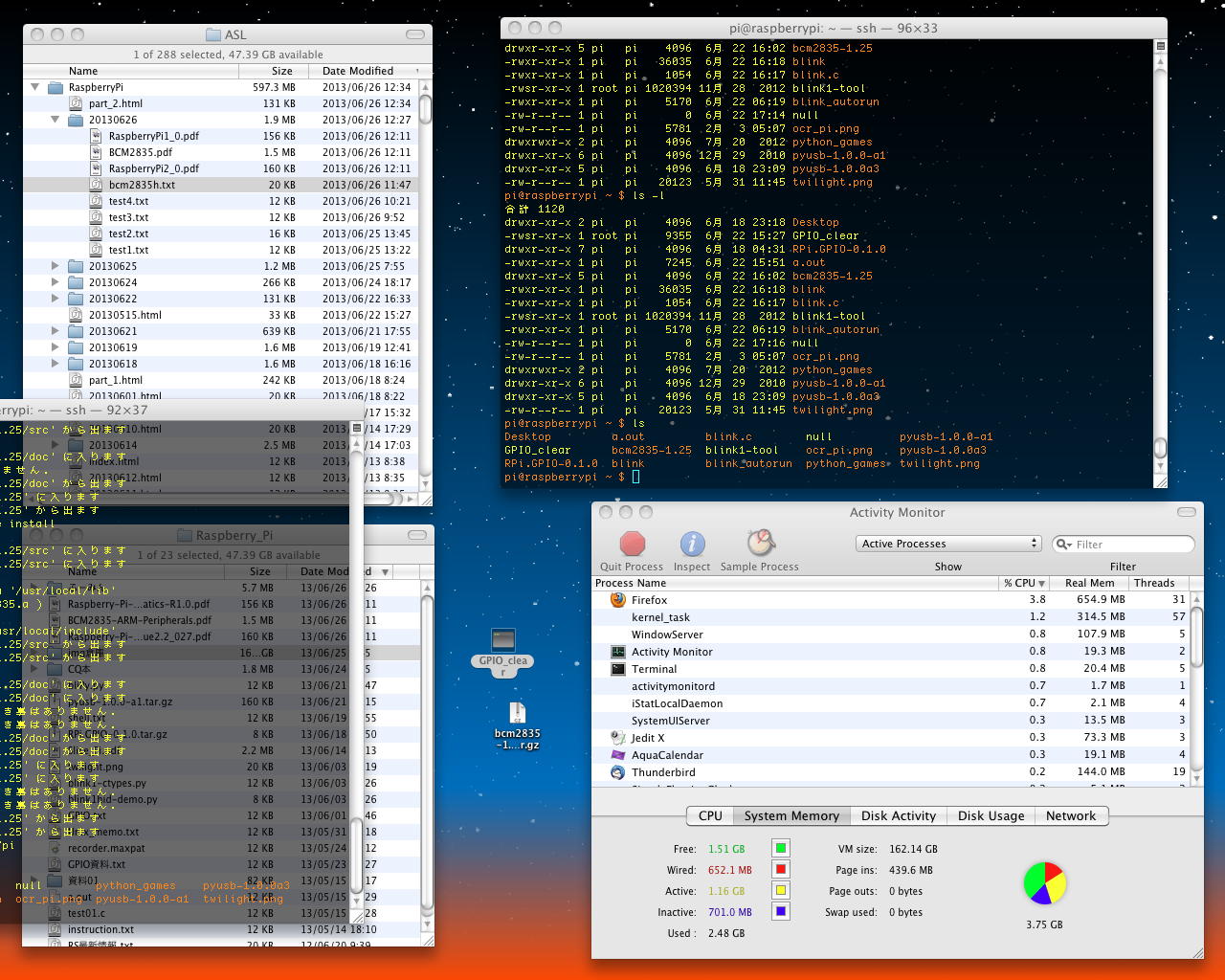Collapse the RaspberryPi folder triangle
The height and width of the screenshot is (980, 1225).
(x=35, y=87)
